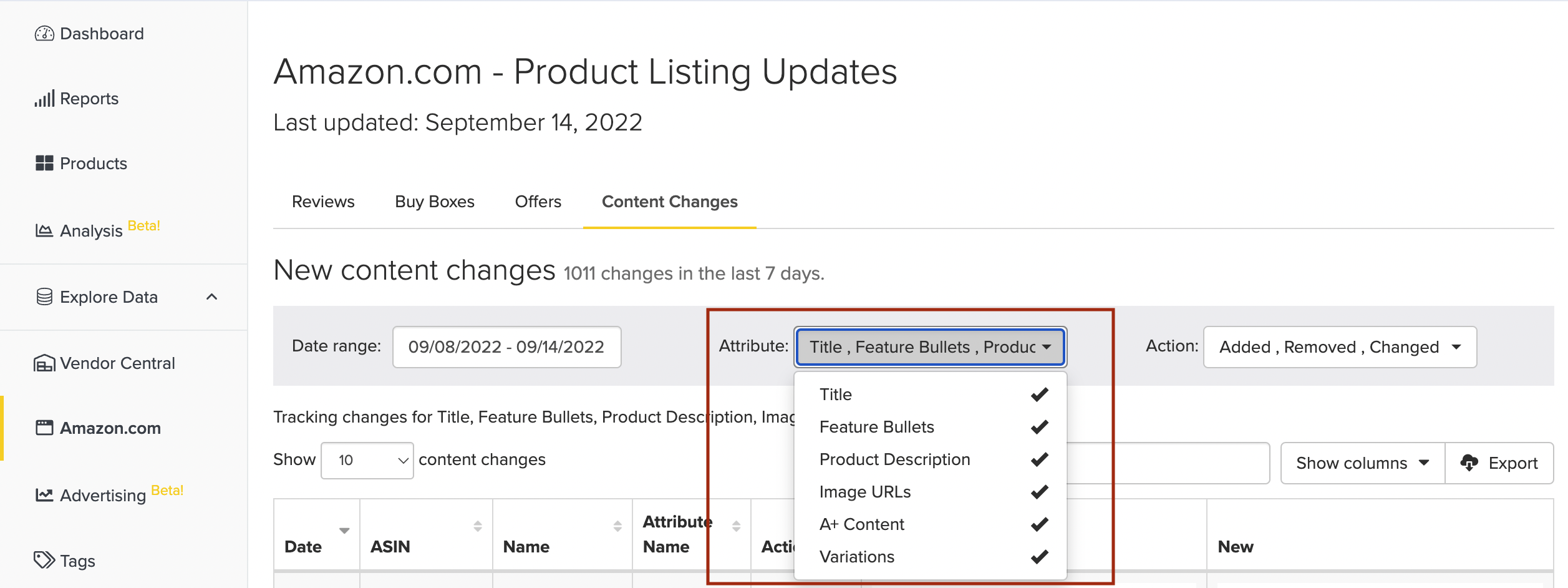Screen dimensions: 1568x588
Task: Click the Export button label
Action: (1513, 463)
